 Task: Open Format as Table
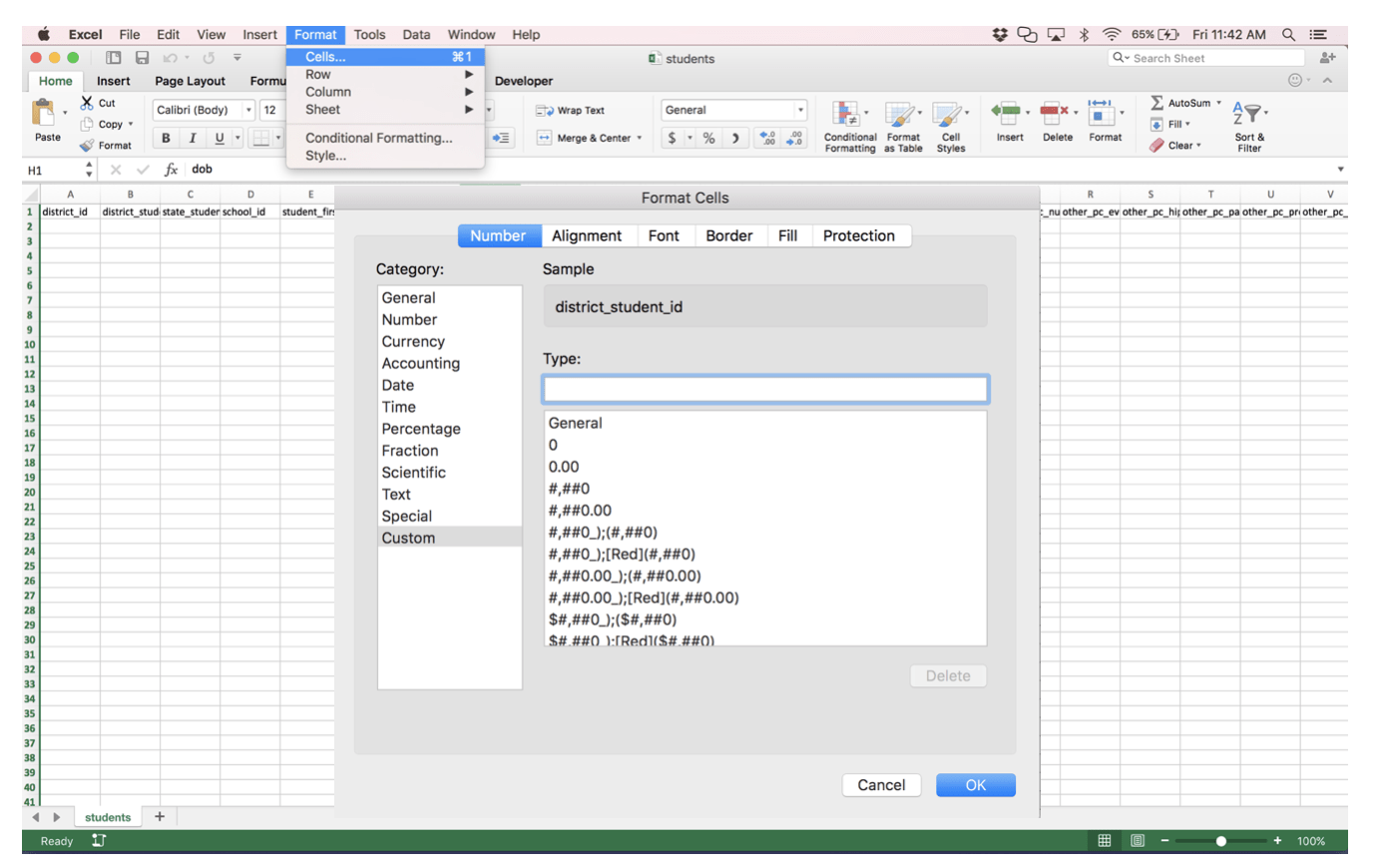[x=903, y=126]
